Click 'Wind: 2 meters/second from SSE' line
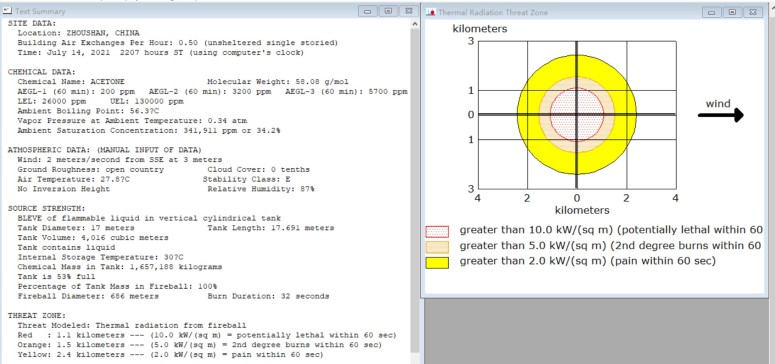This screenshot has width=775, height=364. [x=120, y=160]
